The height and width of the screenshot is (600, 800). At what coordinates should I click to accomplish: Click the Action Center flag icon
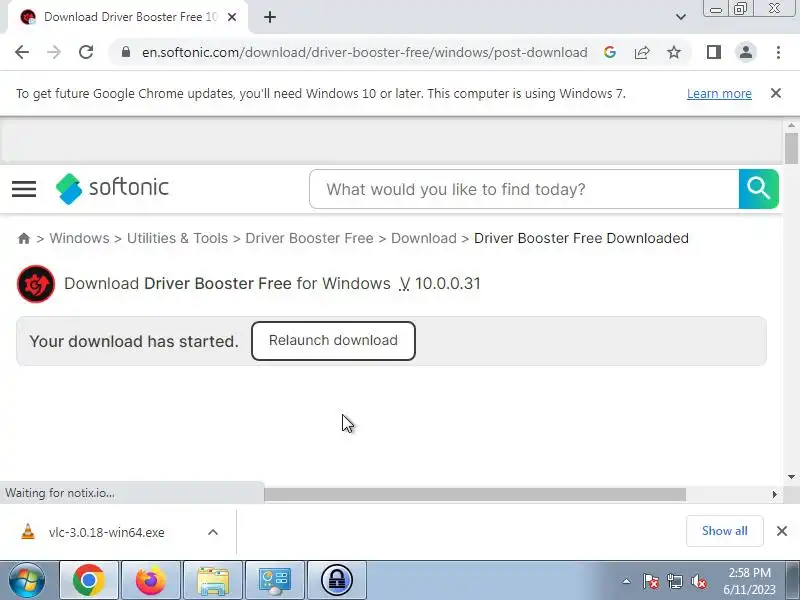[651, 581]
